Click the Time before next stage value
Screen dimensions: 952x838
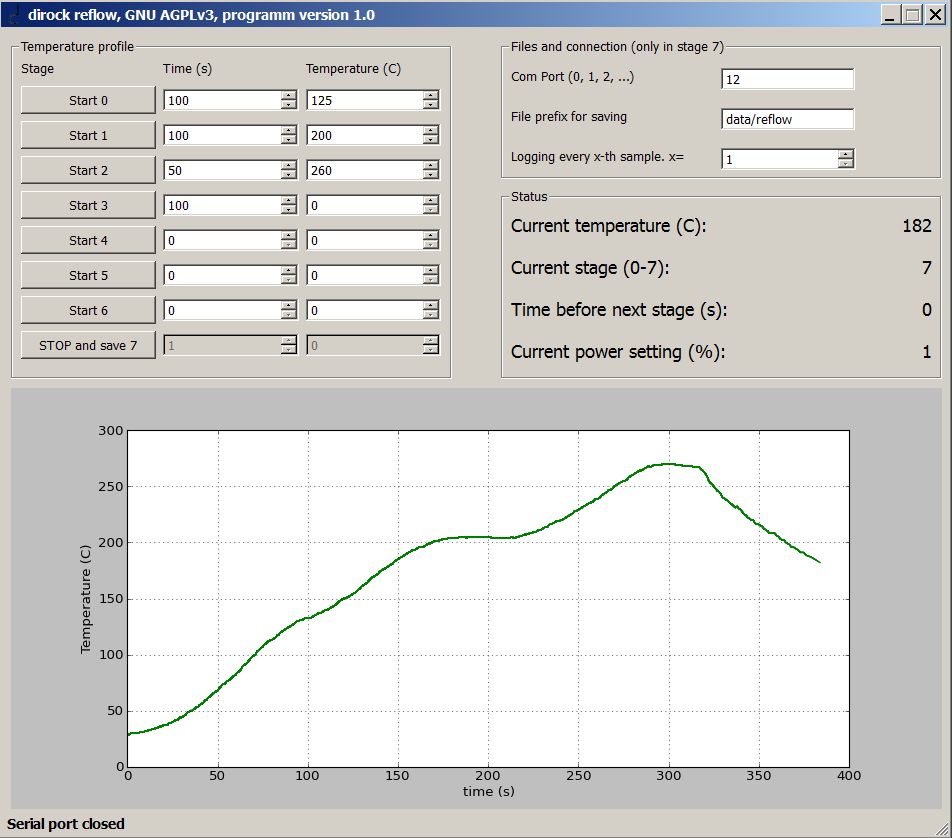click(926, 310)
